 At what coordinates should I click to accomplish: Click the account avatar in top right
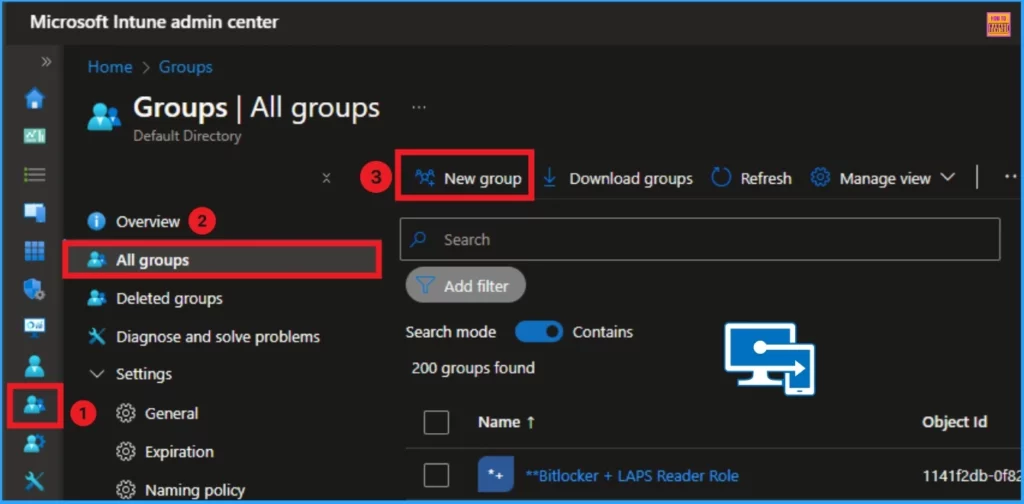click(999, 25)
